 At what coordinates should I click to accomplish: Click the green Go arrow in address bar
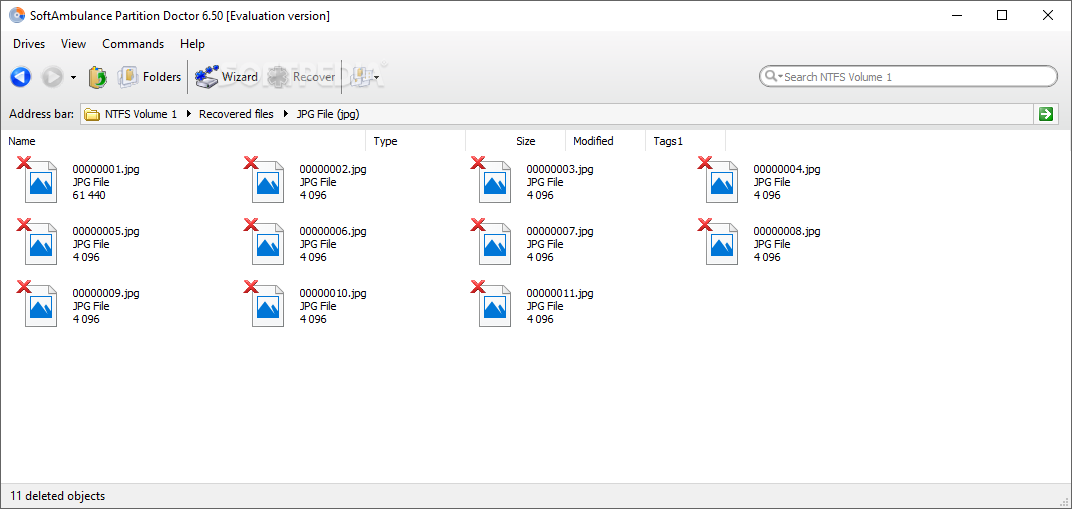1045,114
